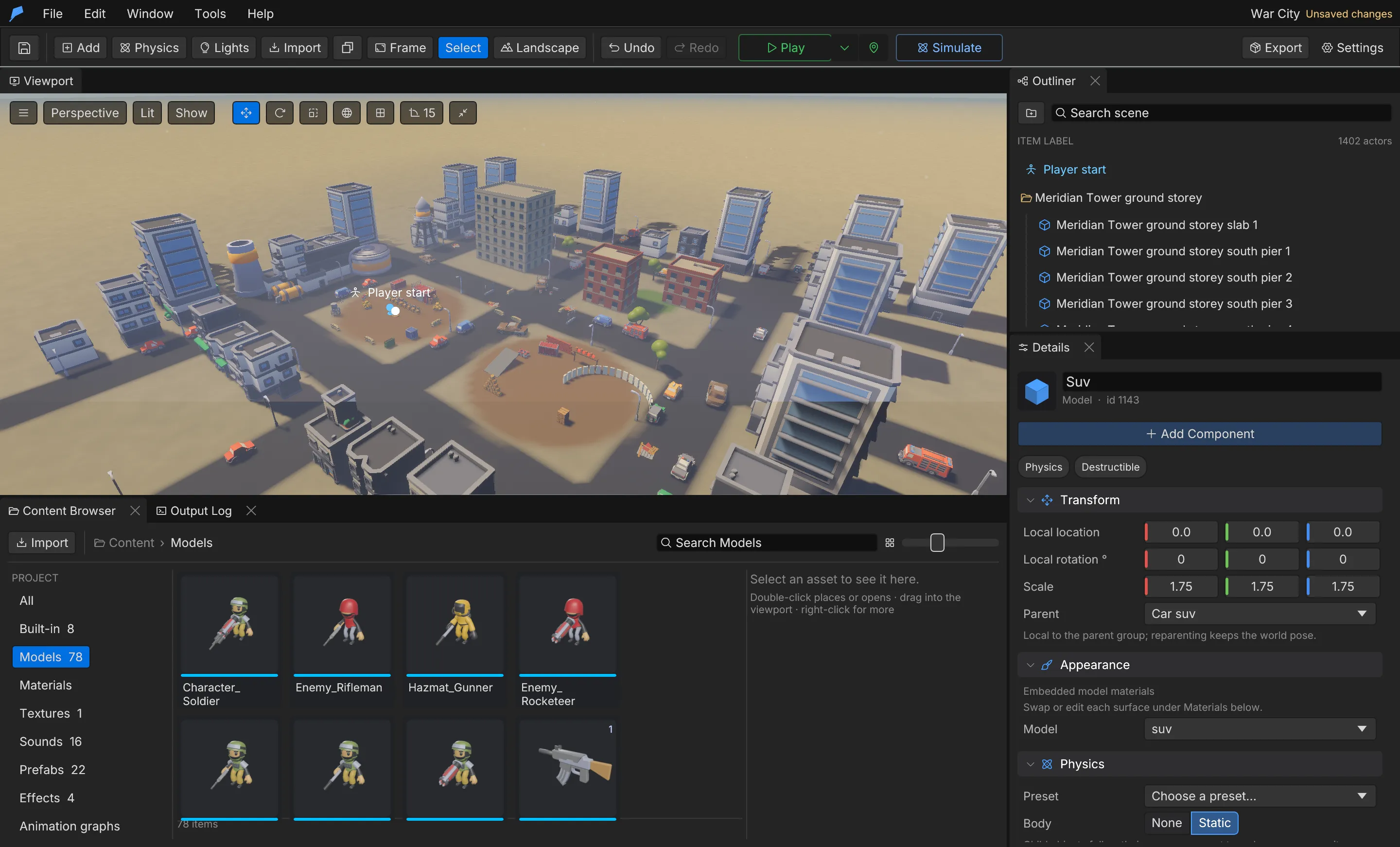The height and width of the screenshot is (847, 1400).
Task: Toggle world/local space globe icon
Action: 347,112
